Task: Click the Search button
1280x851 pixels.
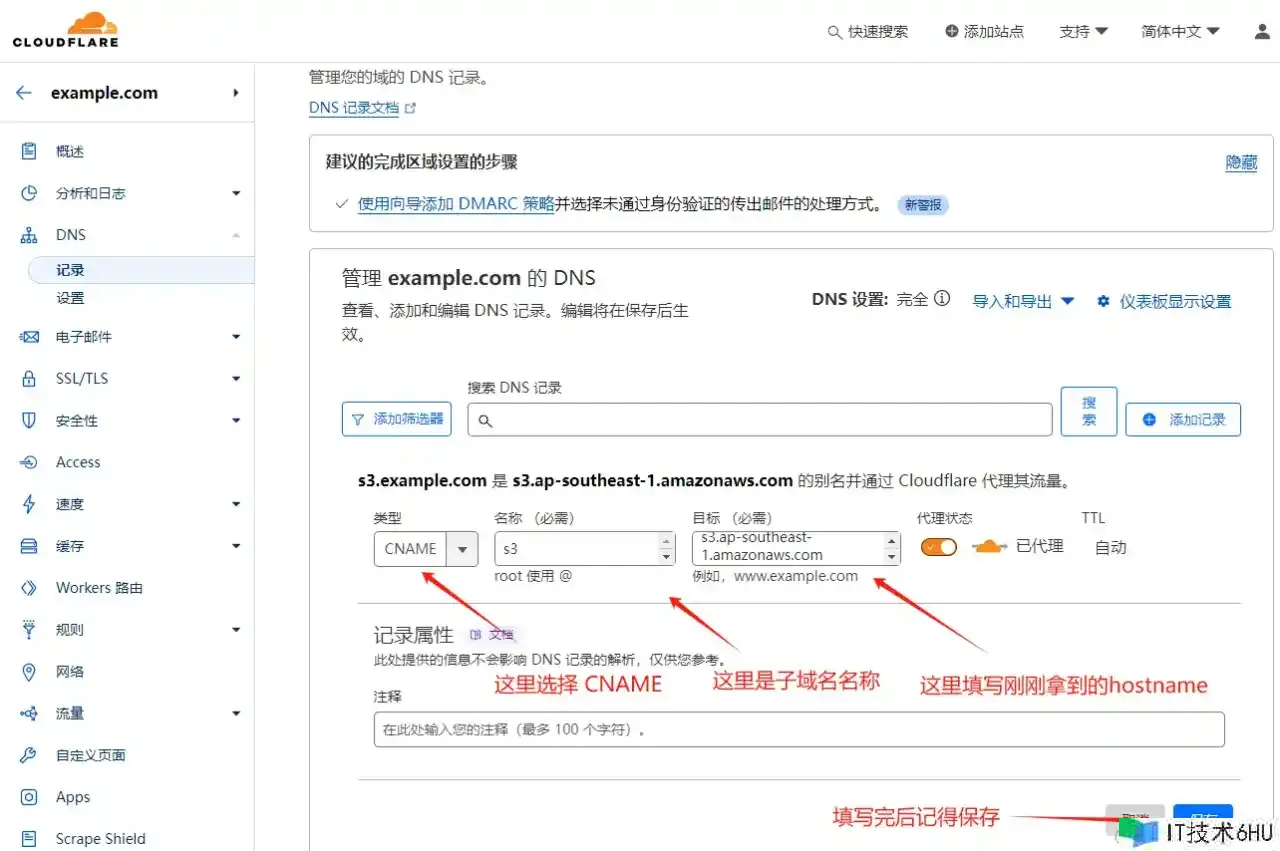Action: coord(1089,411)
